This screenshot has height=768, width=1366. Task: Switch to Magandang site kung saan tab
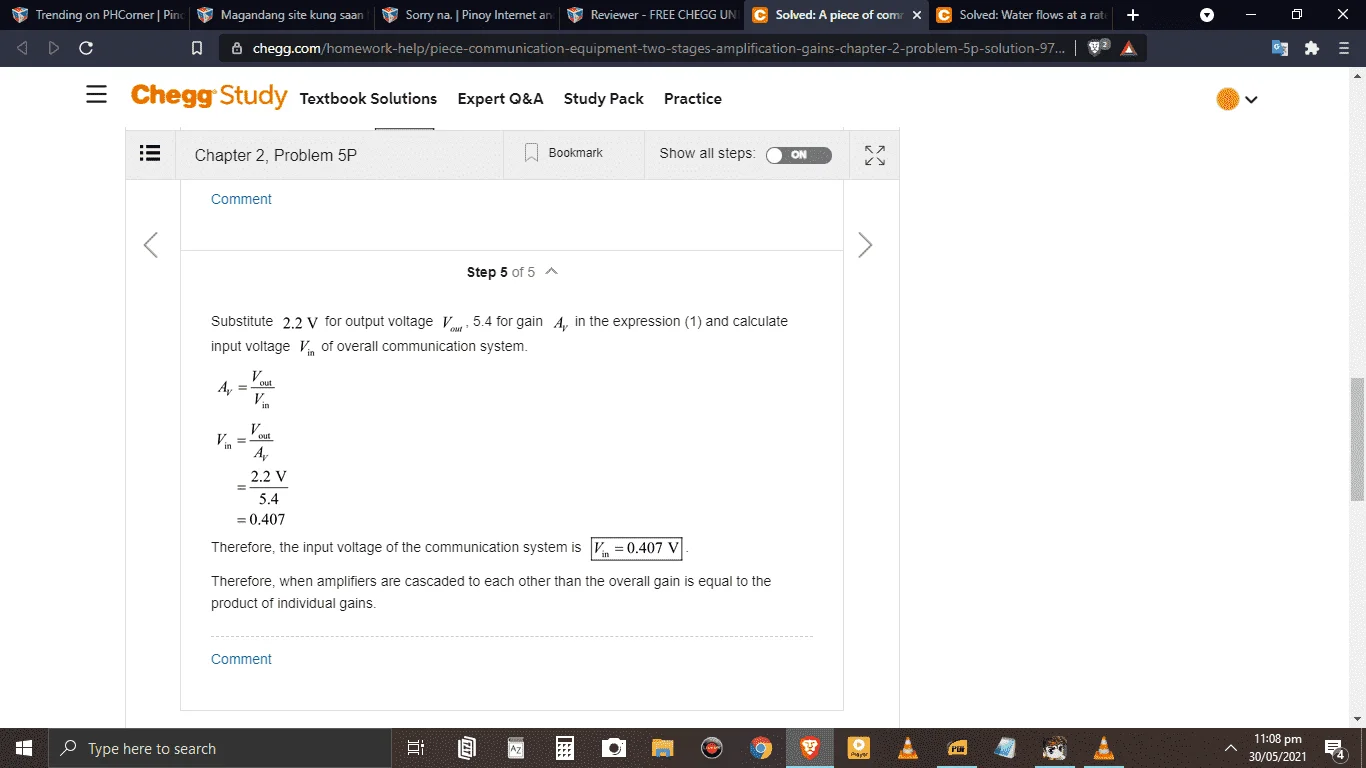pyautogui.click(x=280, y=15)
